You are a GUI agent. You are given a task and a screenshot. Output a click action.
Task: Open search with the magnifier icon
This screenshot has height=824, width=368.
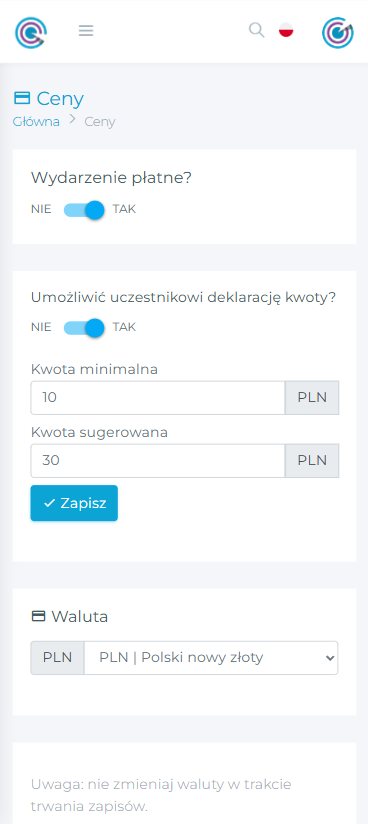coord(256,30)
